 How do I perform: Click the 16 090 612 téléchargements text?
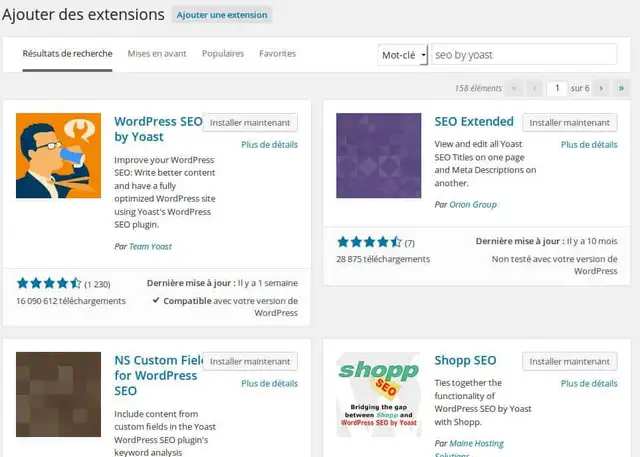[71, 301]
